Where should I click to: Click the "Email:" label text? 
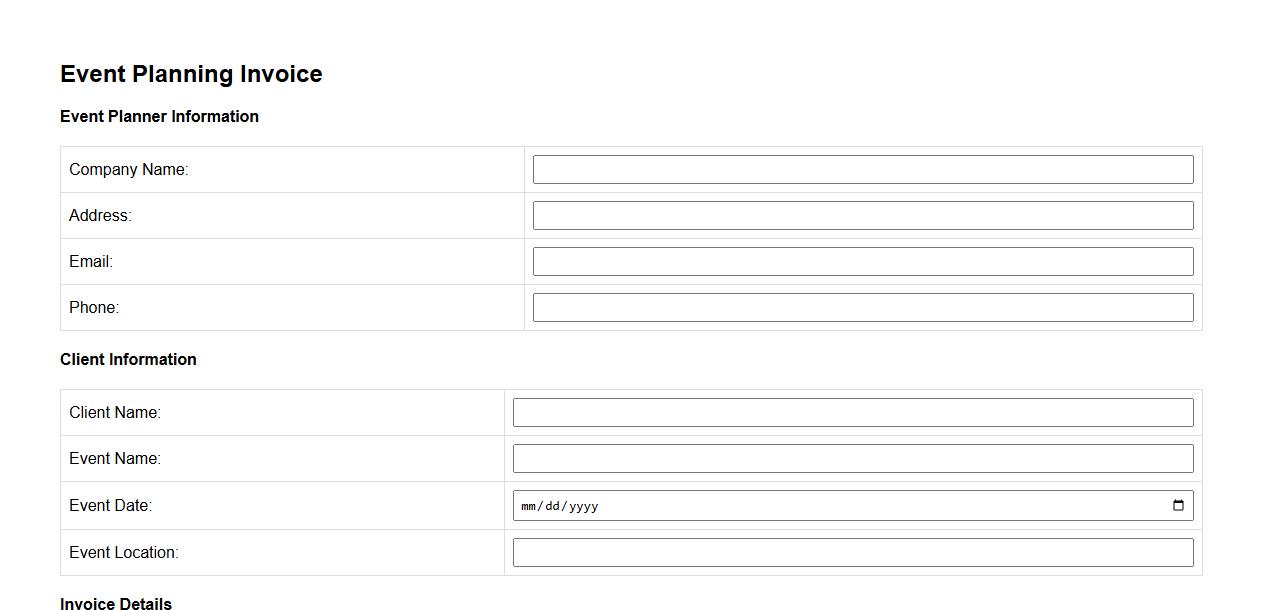pyautogui.click(x=91, y=262)
